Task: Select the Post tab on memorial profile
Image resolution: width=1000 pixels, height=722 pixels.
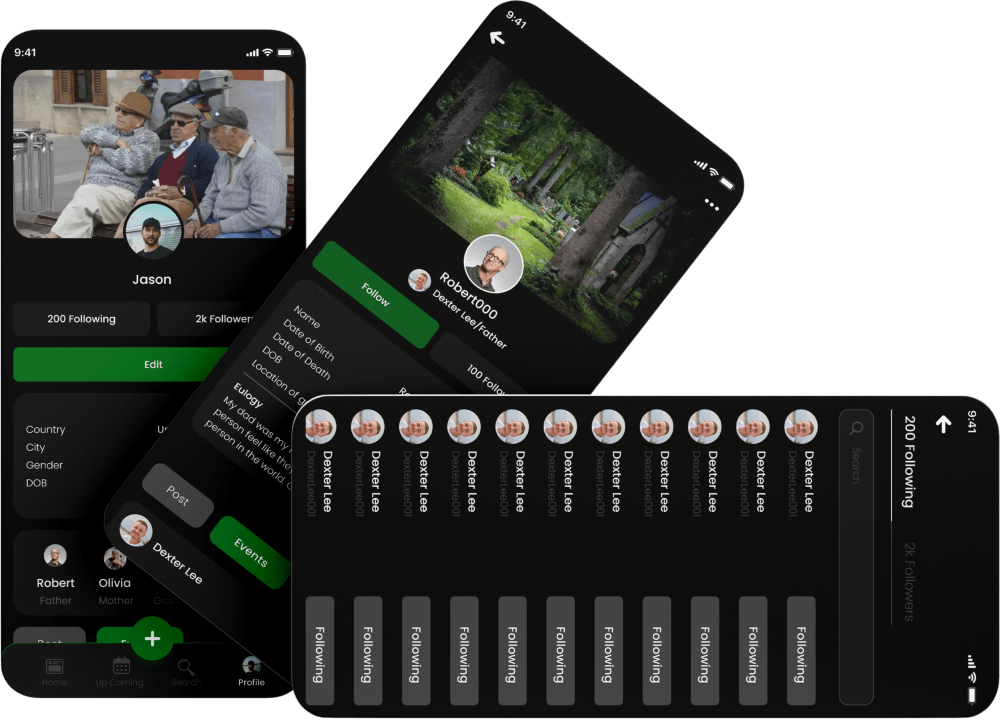Action: pyautogui.click(x=177, y=495)
